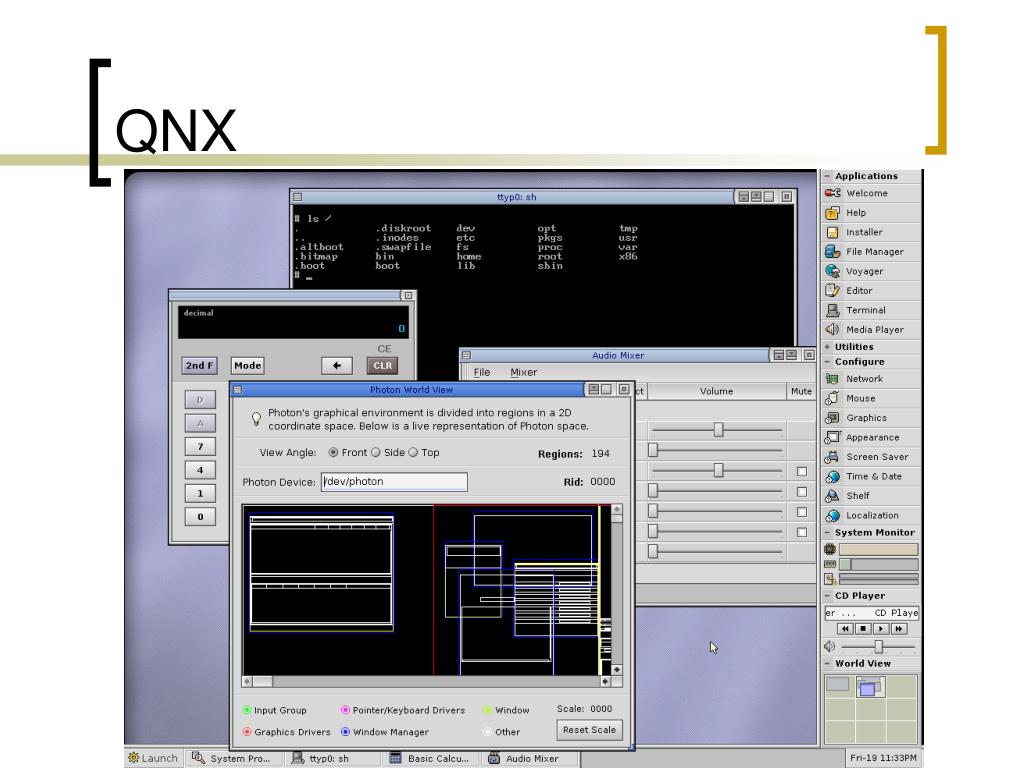1024x768 pixels.
Task: Switch to System Pro... taskbar item
Action: tap(235, 758)
